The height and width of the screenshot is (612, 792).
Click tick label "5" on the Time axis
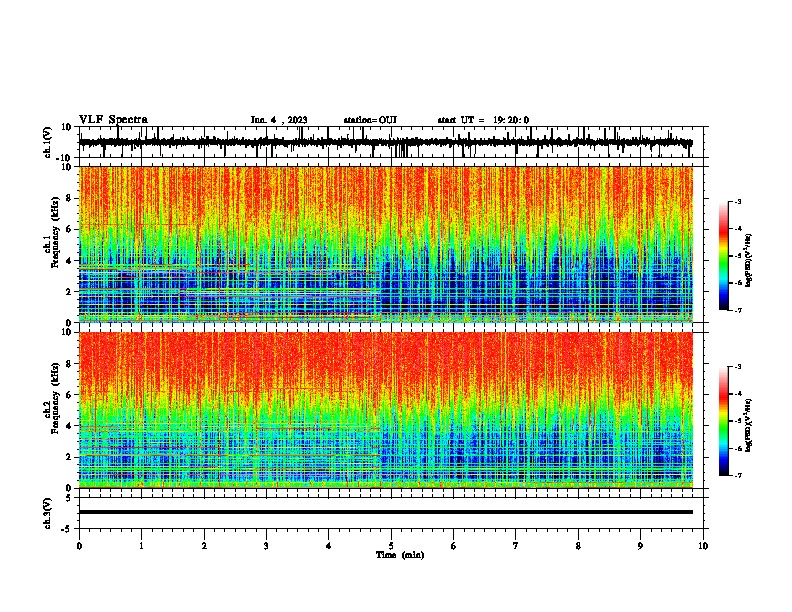(391, 546)
